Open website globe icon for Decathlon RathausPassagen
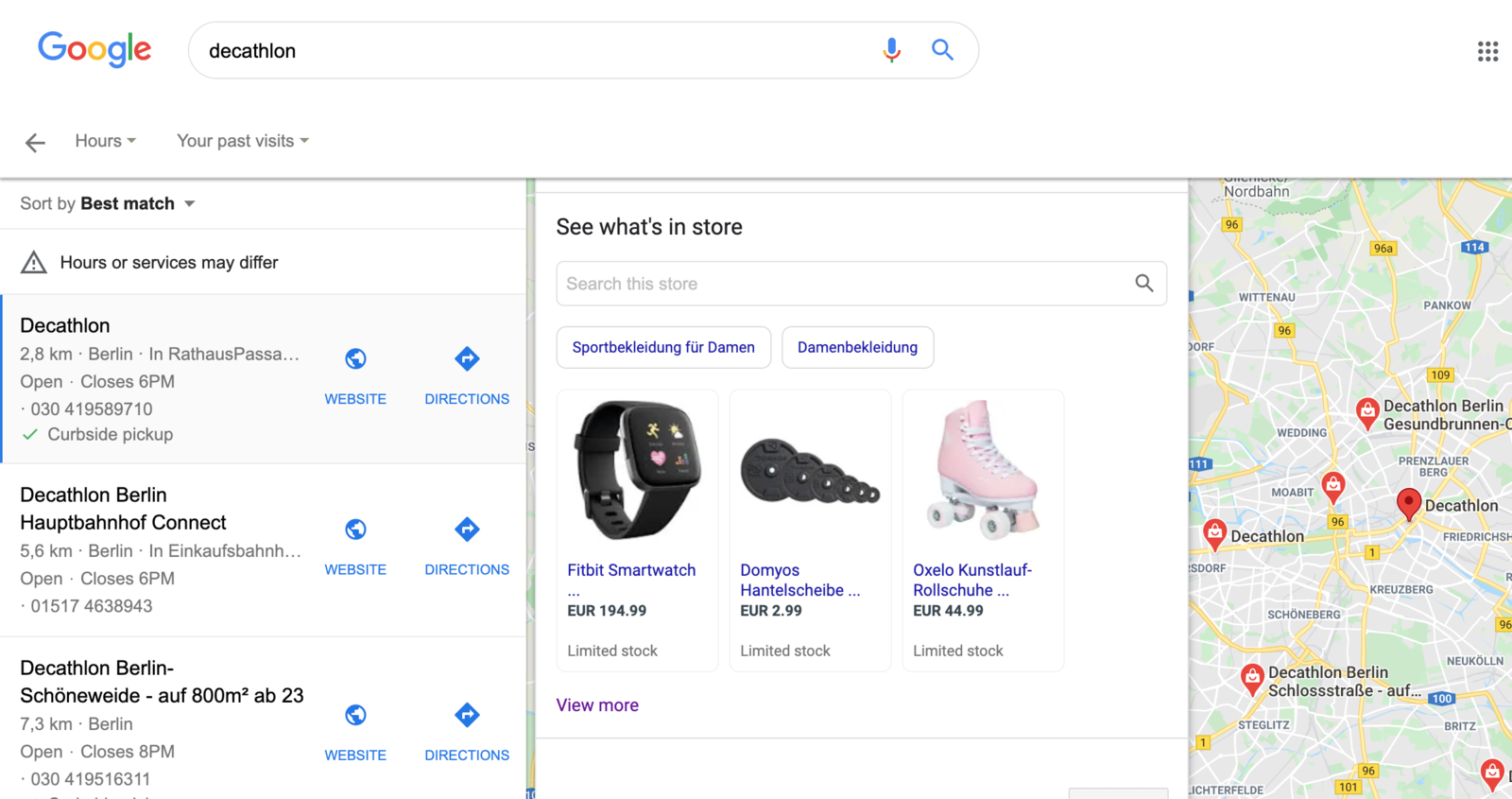The image size is (1512, 799). [x=355, y=358]
